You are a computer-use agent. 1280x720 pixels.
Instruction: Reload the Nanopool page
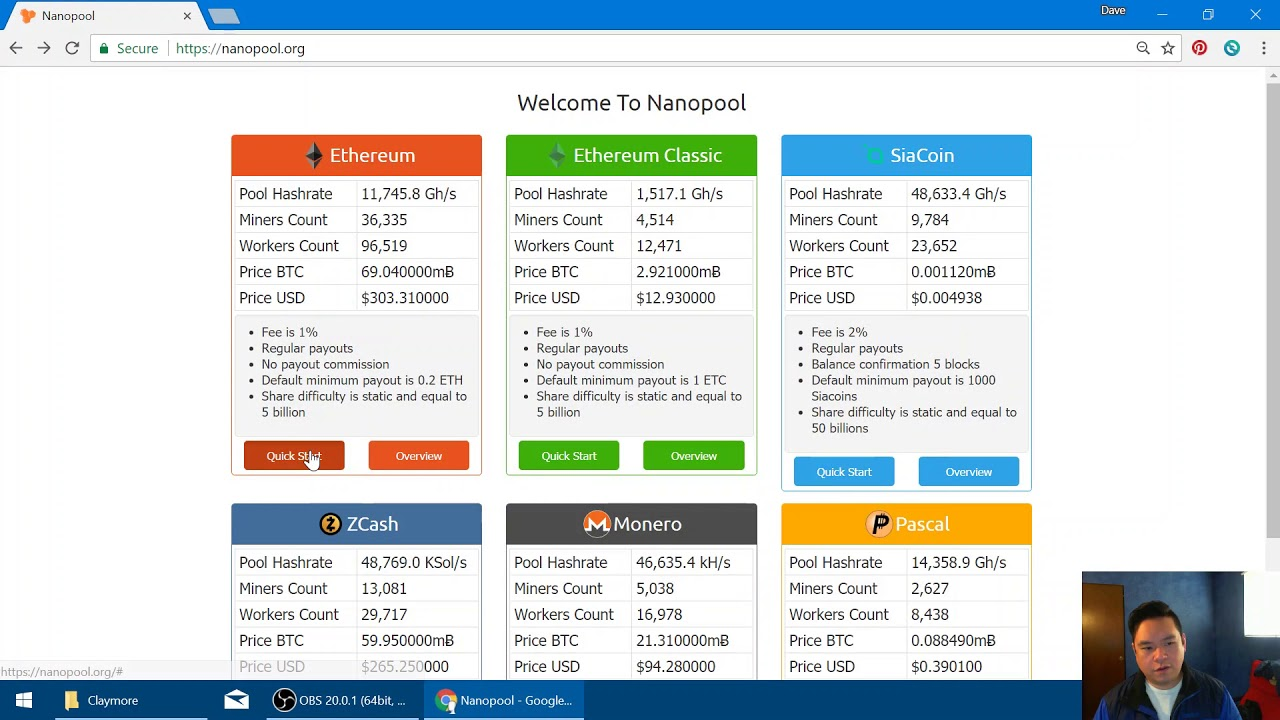point(72,48)
